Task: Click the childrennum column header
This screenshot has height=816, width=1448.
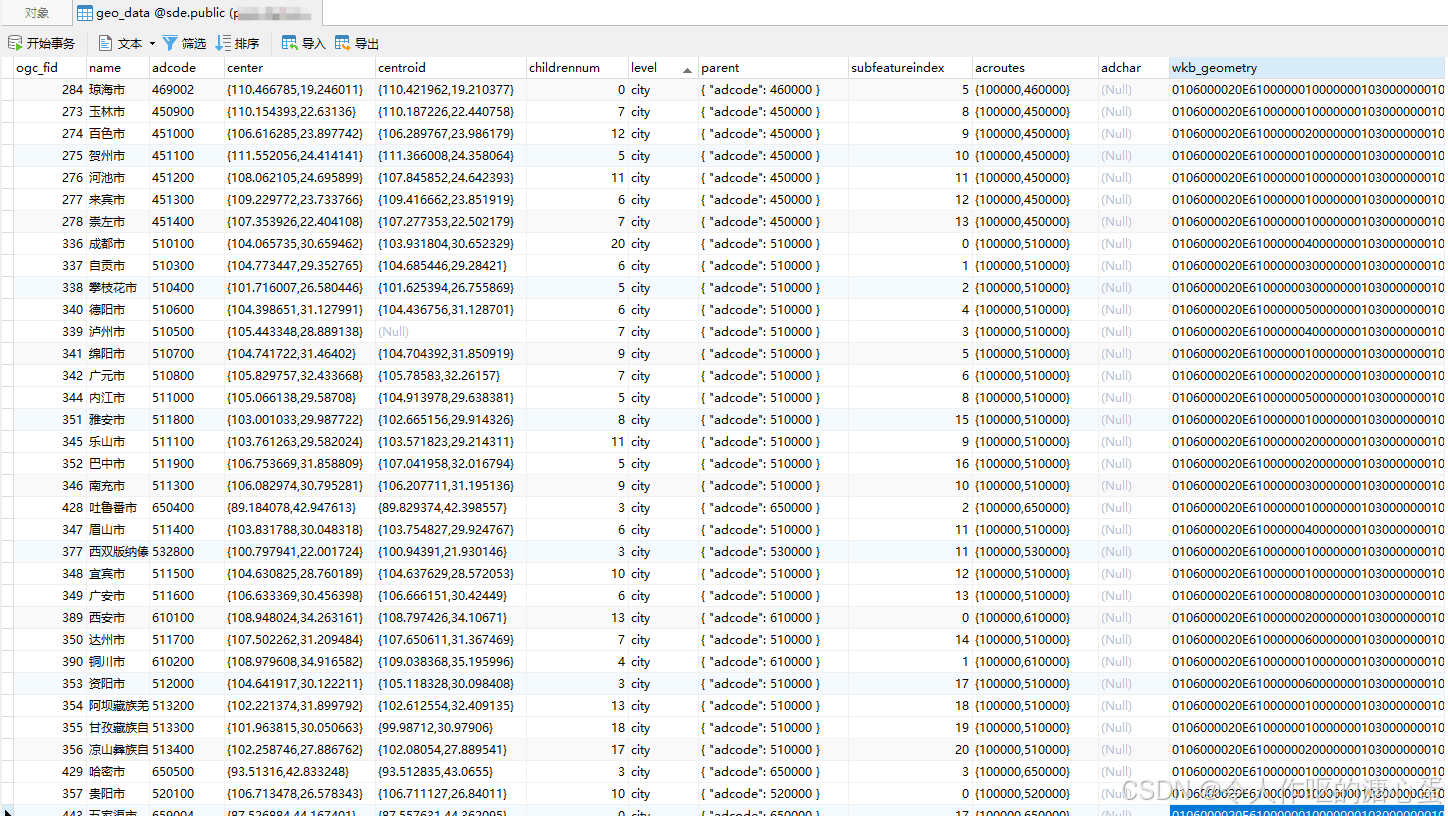Action: (564, 68)
